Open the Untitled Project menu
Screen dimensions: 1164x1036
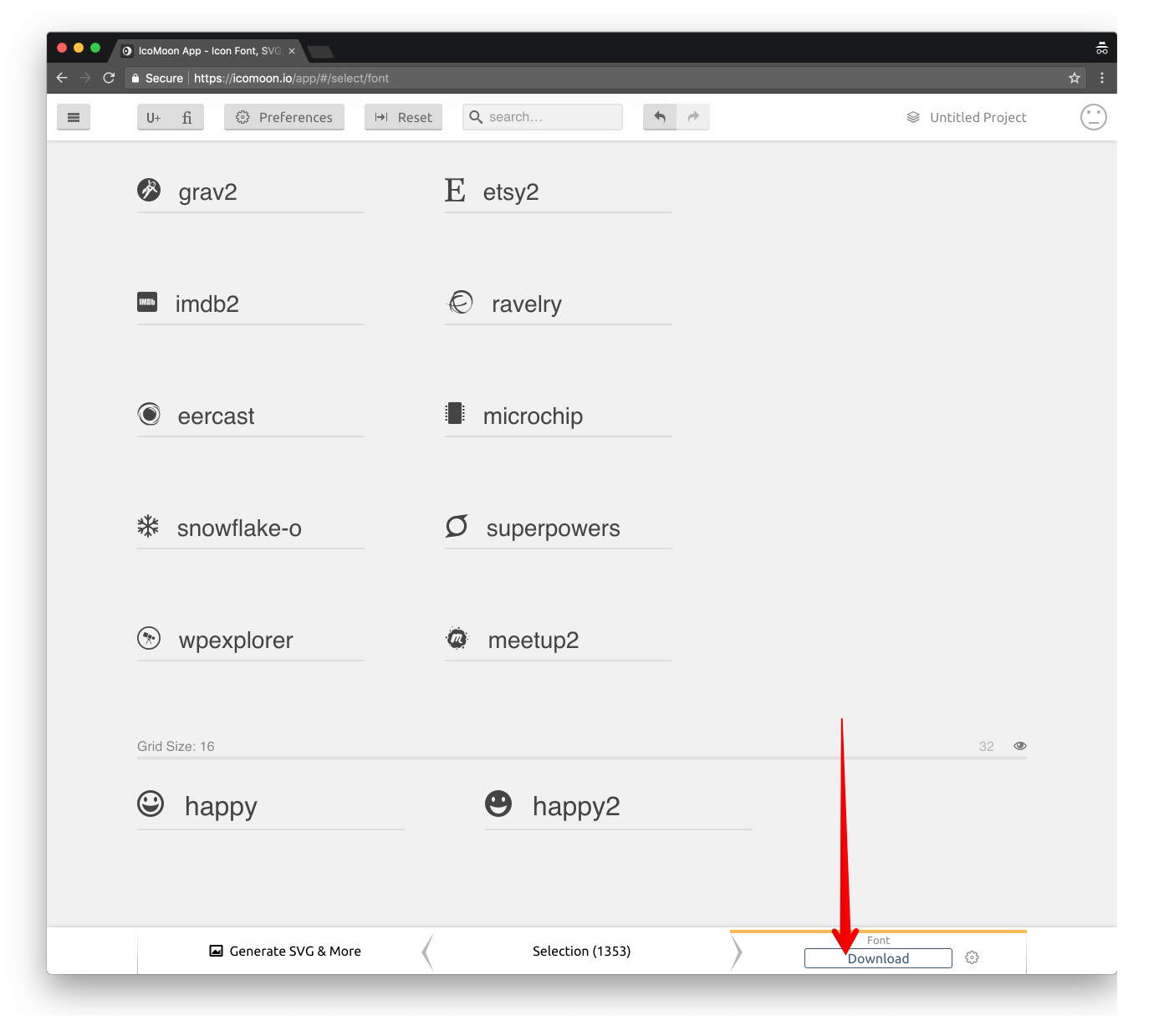[x=967, y=117]
